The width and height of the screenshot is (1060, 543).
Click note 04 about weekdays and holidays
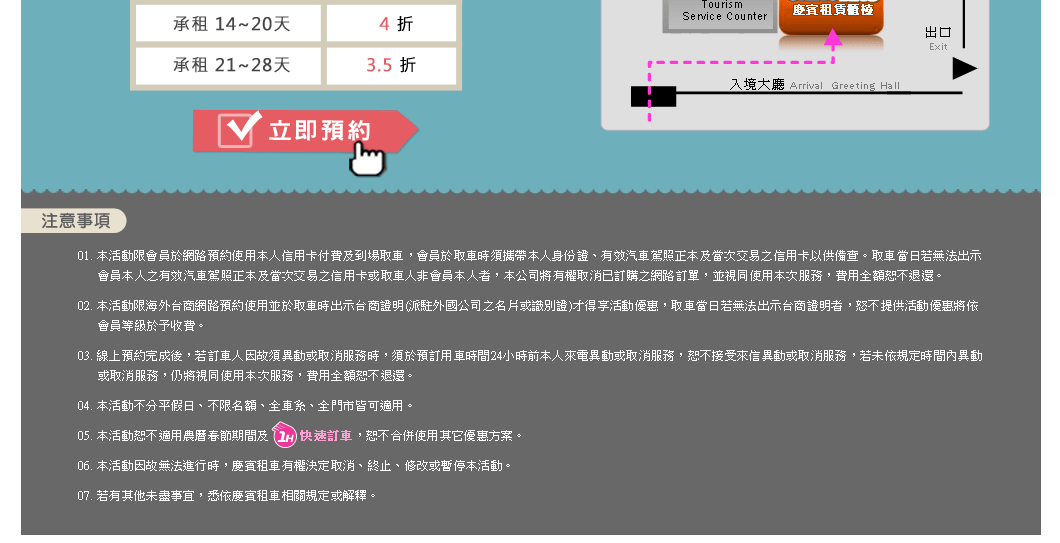[x=245, y=406]
